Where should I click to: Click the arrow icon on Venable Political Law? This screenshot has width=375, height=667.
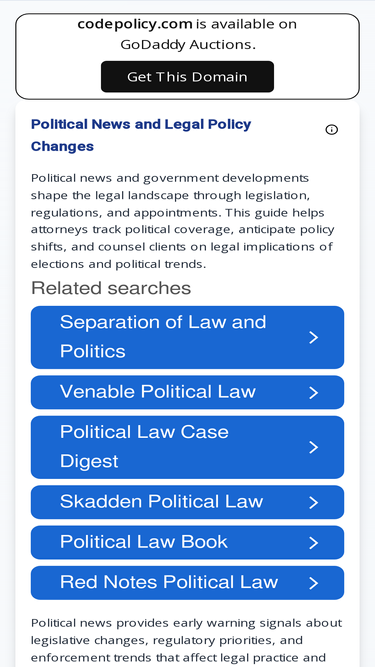[313, 393]
